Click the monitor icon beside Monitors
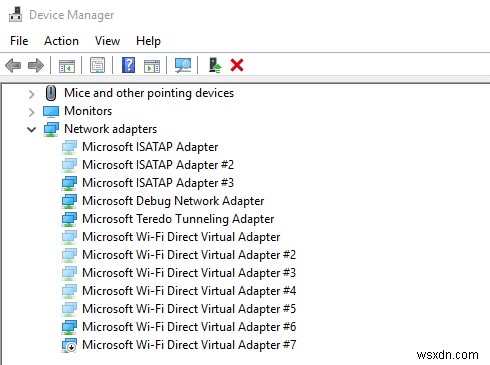The image size is (490, 365). pos(51,111)
